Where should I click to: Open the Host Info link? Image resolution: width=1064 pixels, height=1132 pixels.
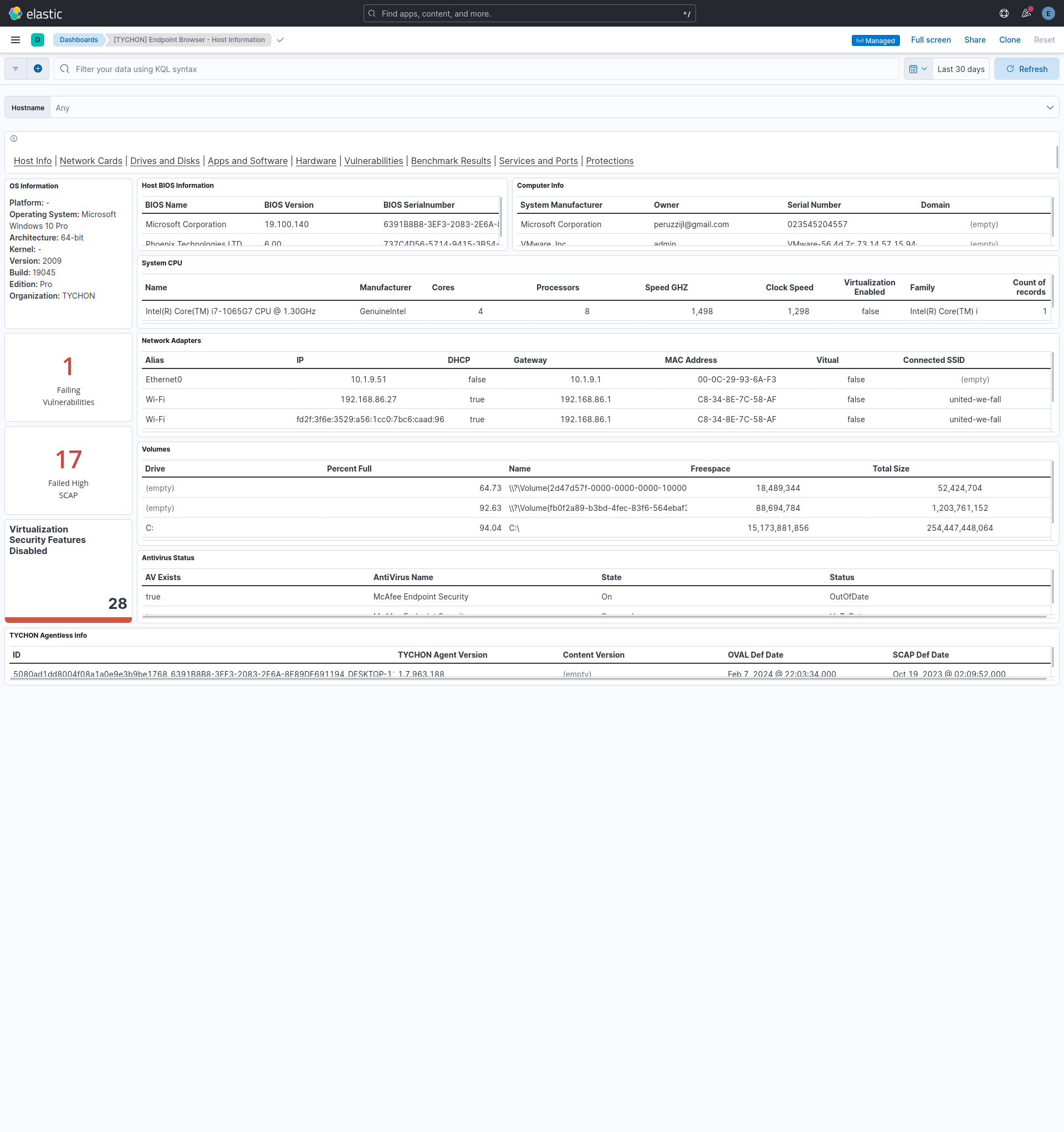click(33, 161)
